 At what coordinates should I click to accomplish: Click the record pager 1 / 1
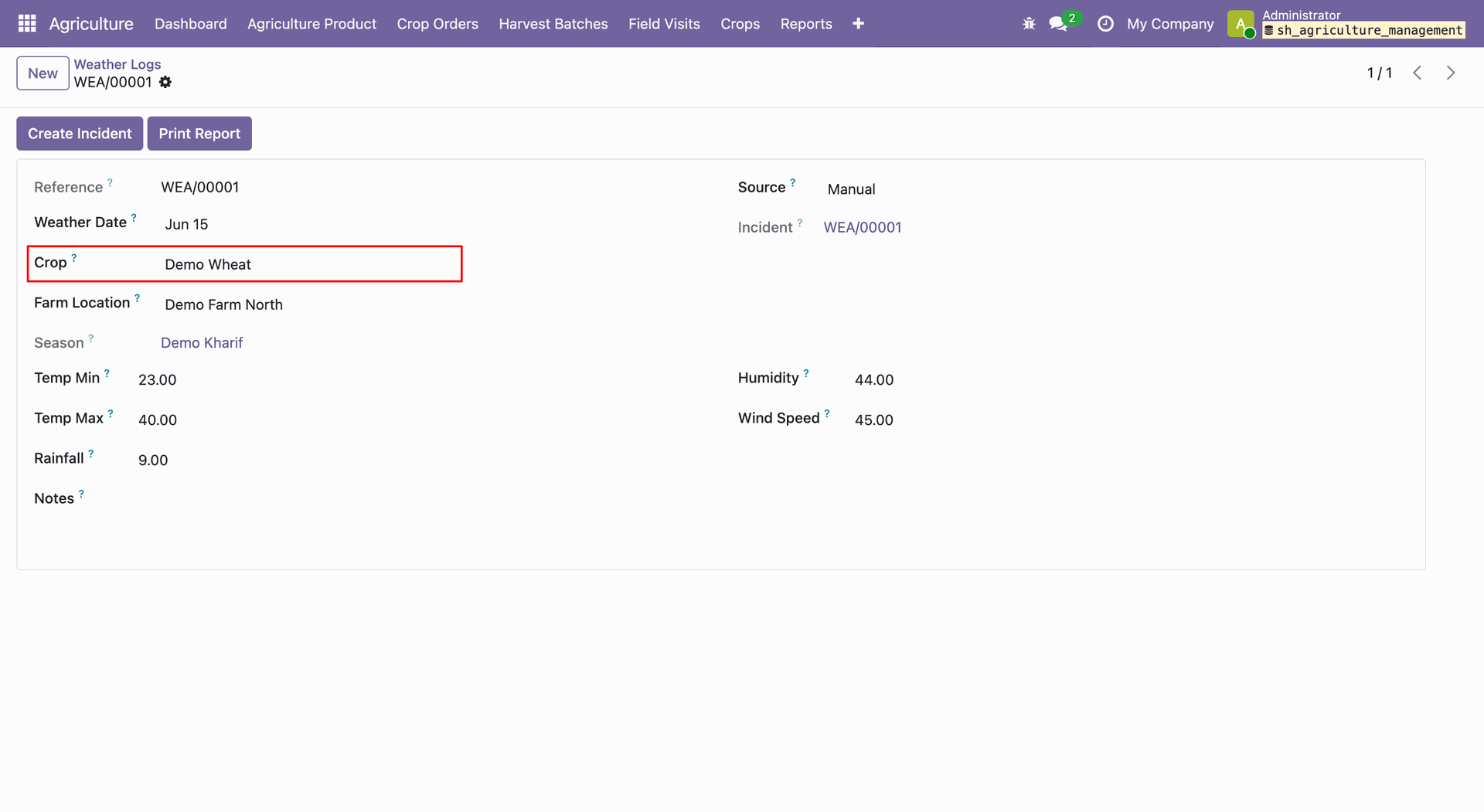[x=1380, y=73]
